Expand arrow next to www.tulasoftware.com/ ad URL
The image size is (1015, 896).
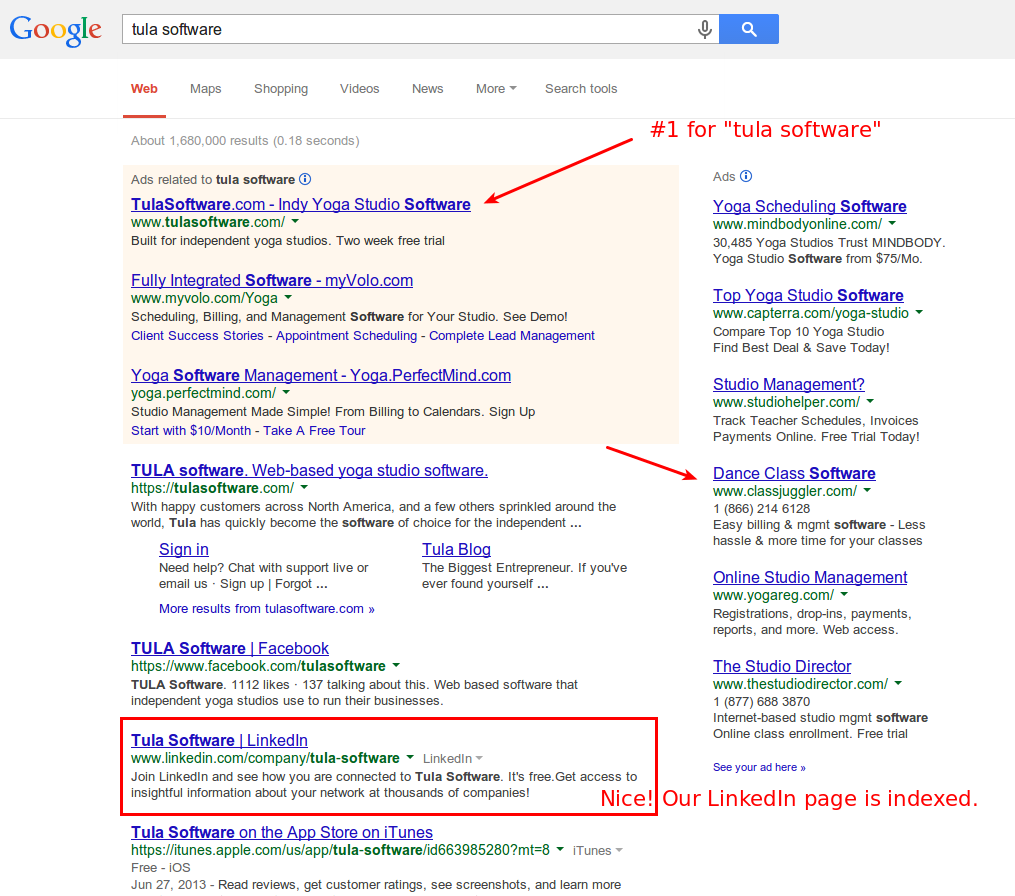tap(295, 221)
